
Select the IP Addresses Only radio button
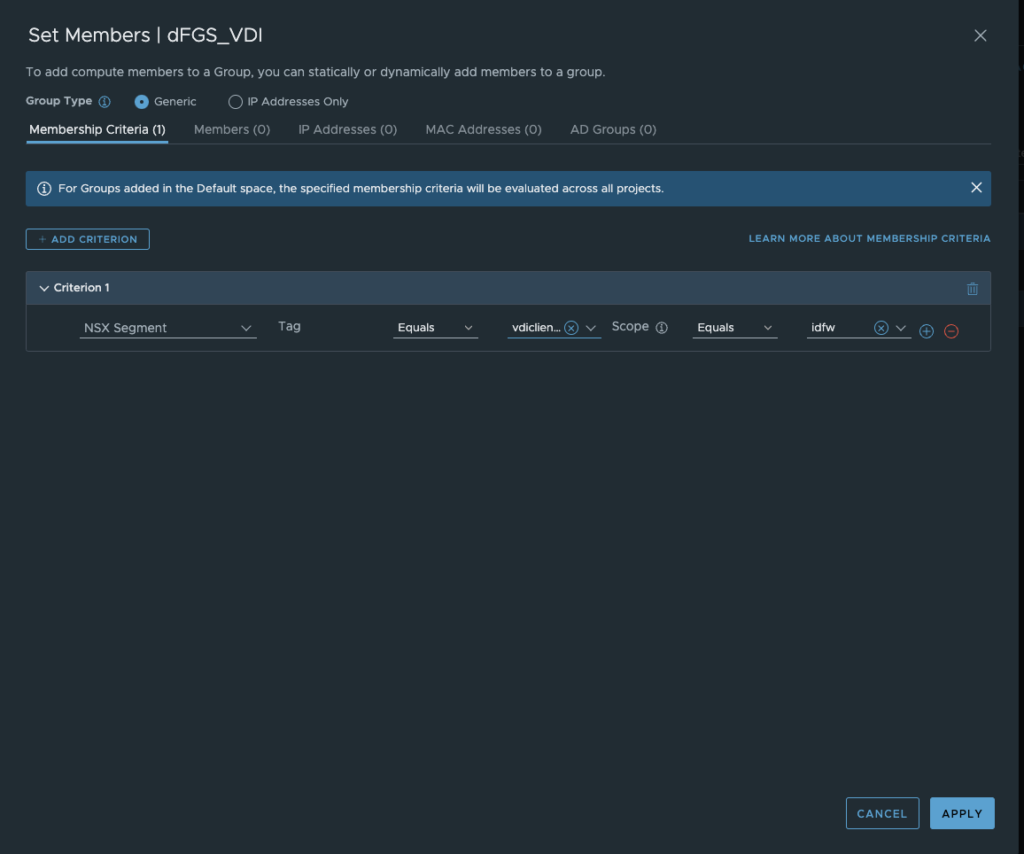click(x=236, y=102)
